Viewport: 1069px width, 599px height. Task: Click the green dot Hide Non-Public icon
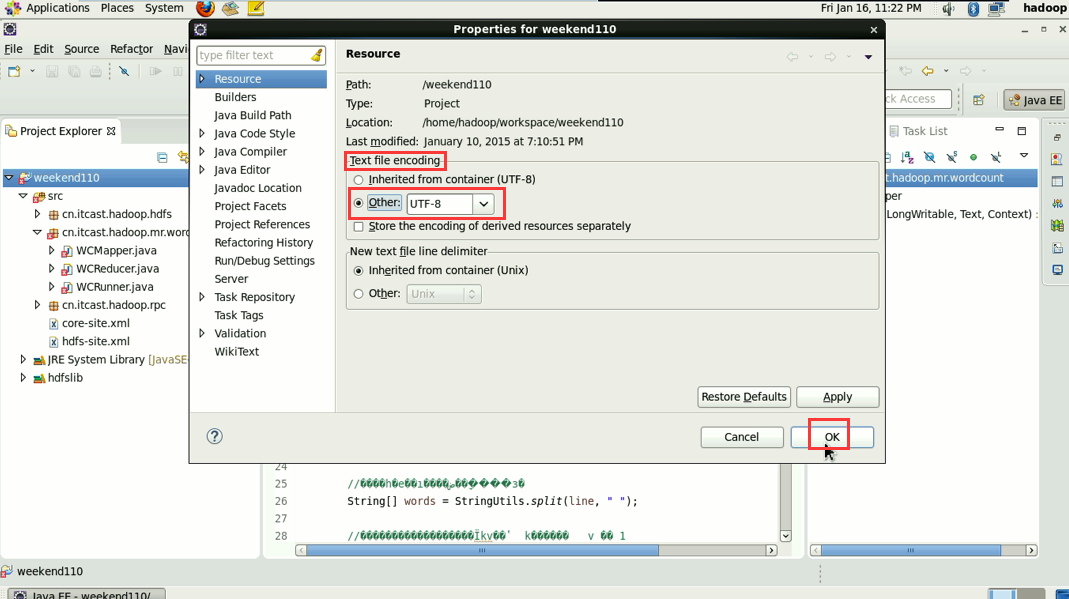pos(974,157)
